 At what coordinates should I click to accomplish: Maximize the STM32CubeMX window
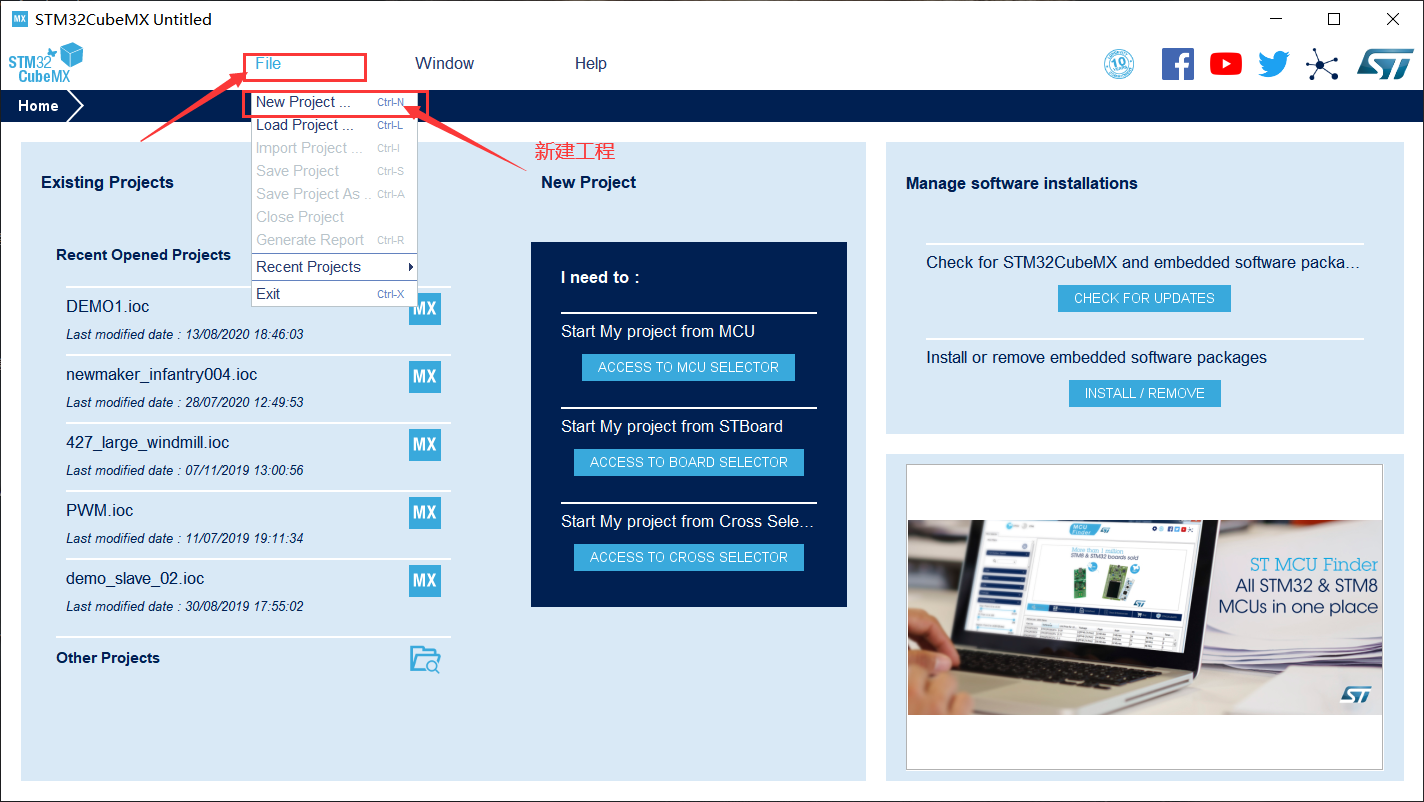[x=1334, y=19]
